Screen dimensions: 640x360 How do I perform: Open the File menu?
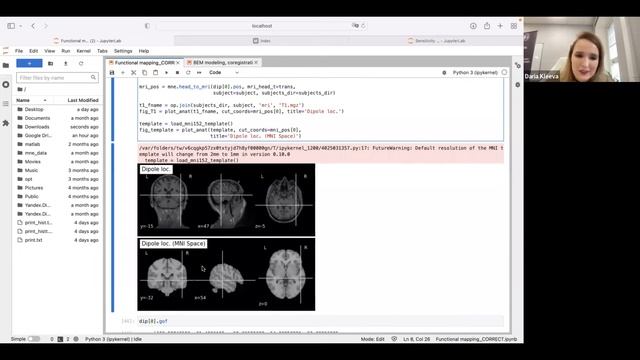(x=19, y=51)
